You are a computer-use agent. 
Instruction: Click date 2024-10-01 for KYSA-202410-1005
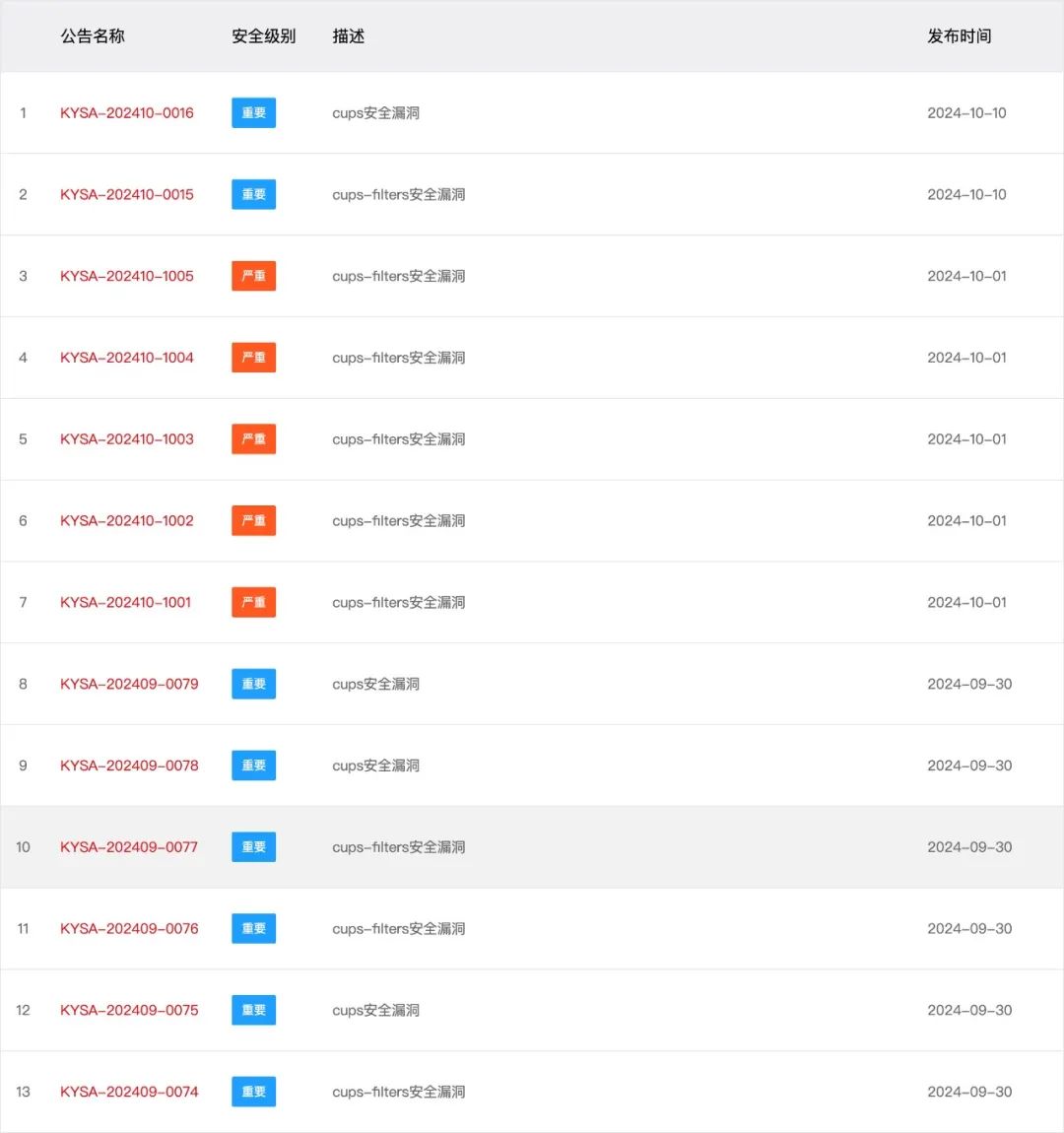[966, 276]
